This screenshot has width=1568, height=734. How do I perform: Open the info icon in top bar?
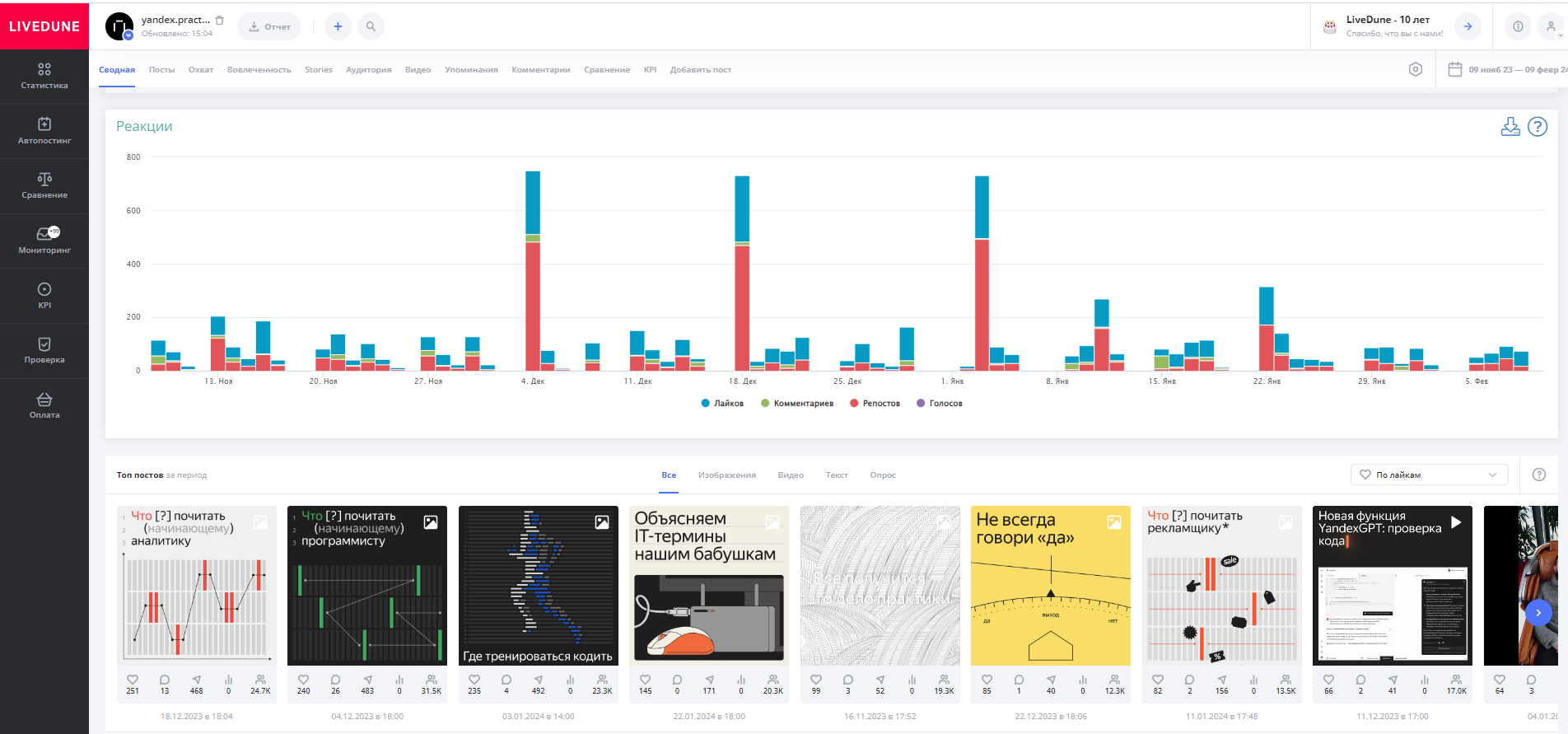coord(1518,26)
